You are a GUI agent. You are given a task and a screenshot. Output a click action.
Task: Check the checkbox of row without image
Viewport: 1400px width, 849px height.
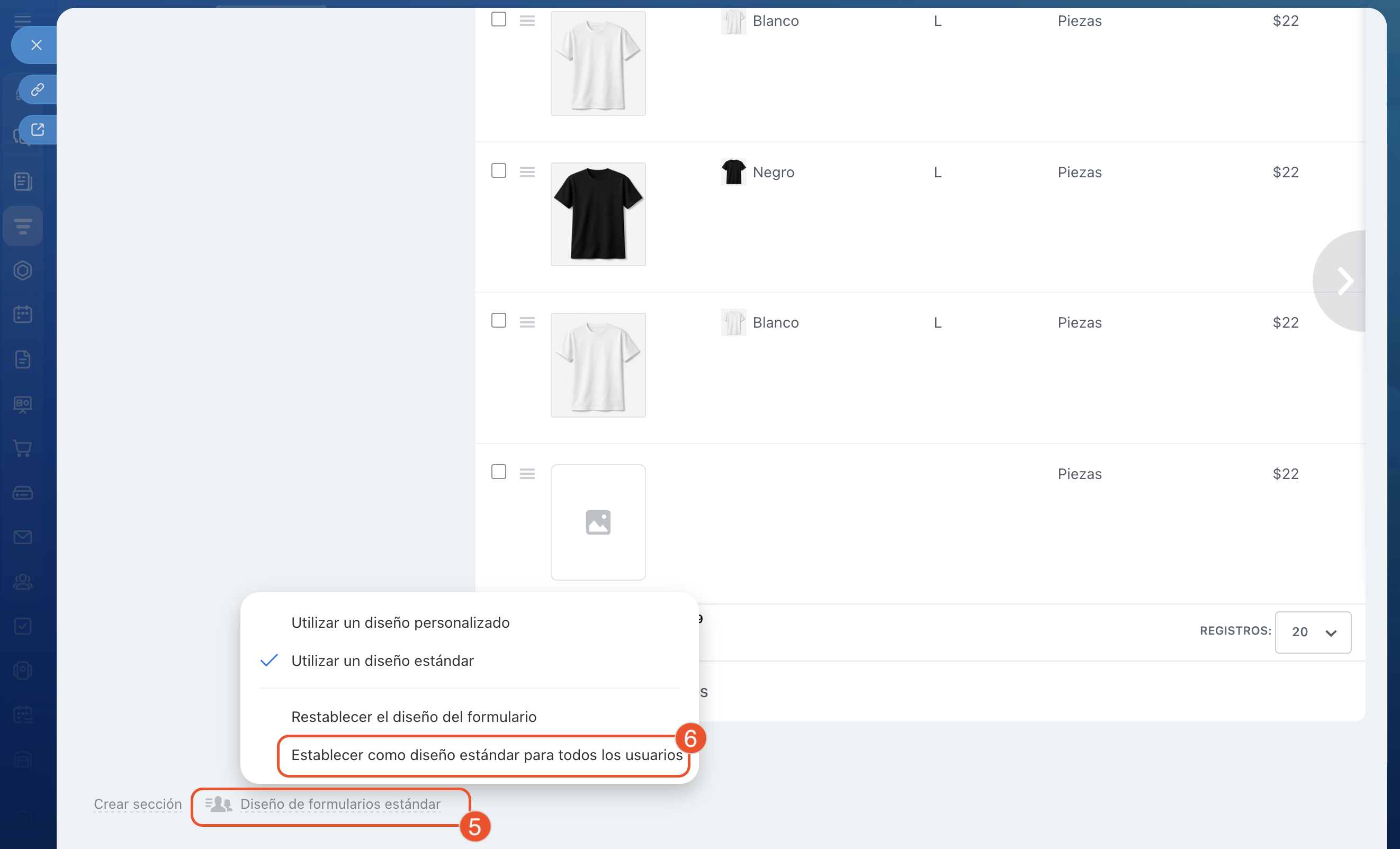point(498,472)
